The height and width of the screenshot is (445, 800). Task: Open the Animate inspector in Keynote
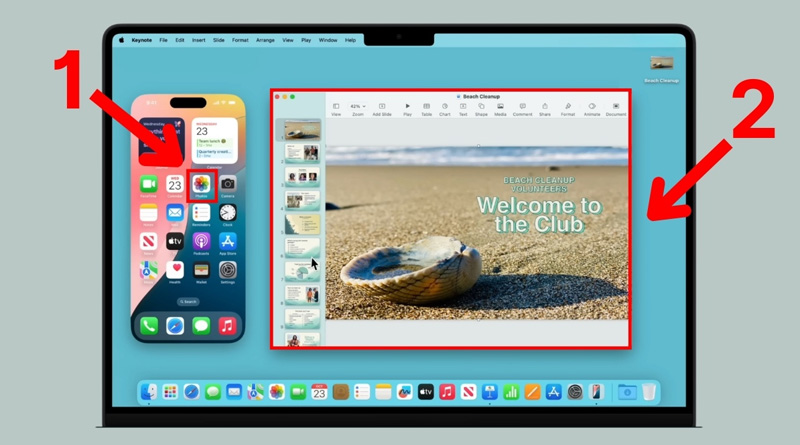point(592,109)
